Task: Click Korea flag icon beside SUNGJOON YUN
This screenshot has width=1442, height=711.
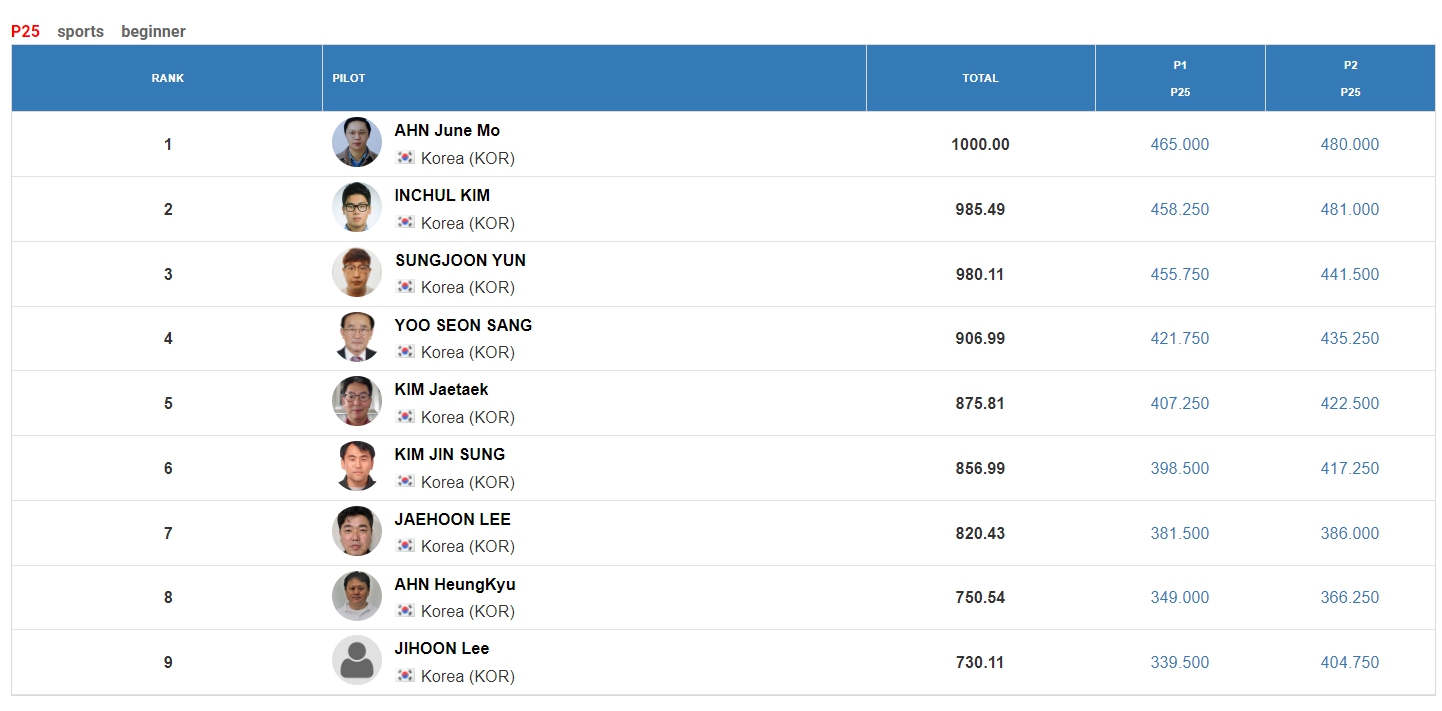Action: click(x=405, y=286)
